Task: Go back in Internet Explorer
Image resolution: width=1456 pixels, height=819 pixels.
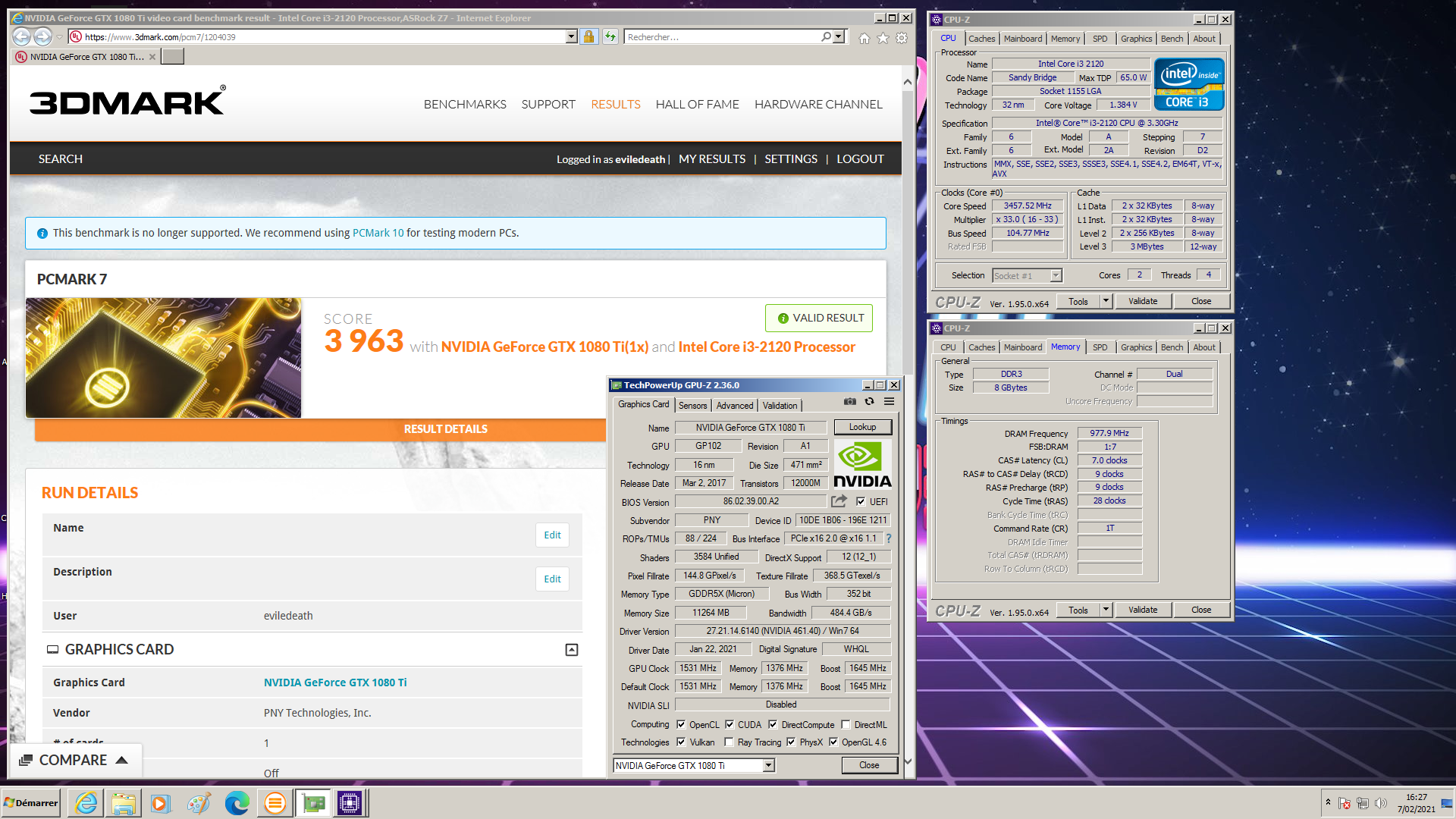Action: click(x=22, y=36)
